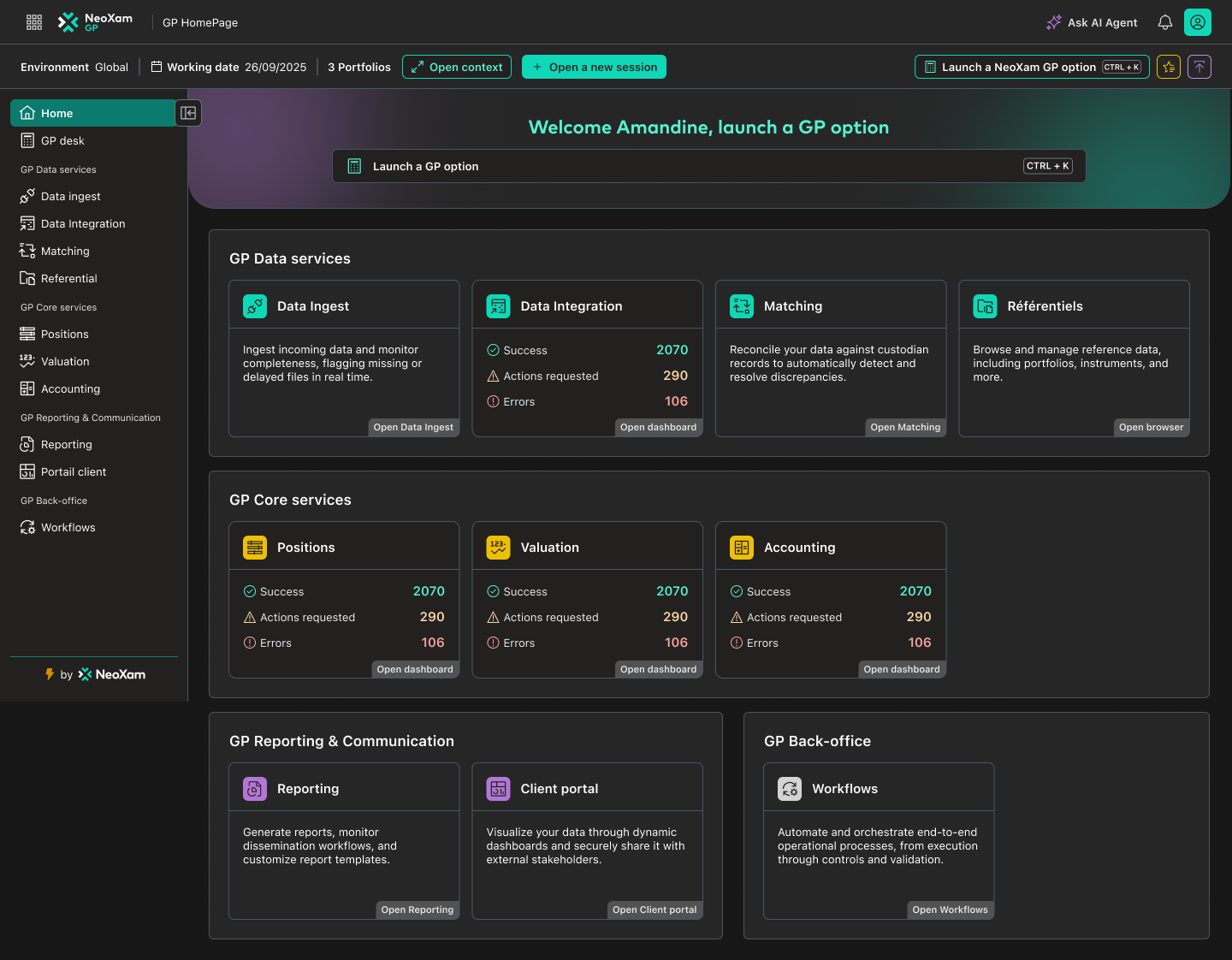Click the Data Integration card icon

(498, 306)
